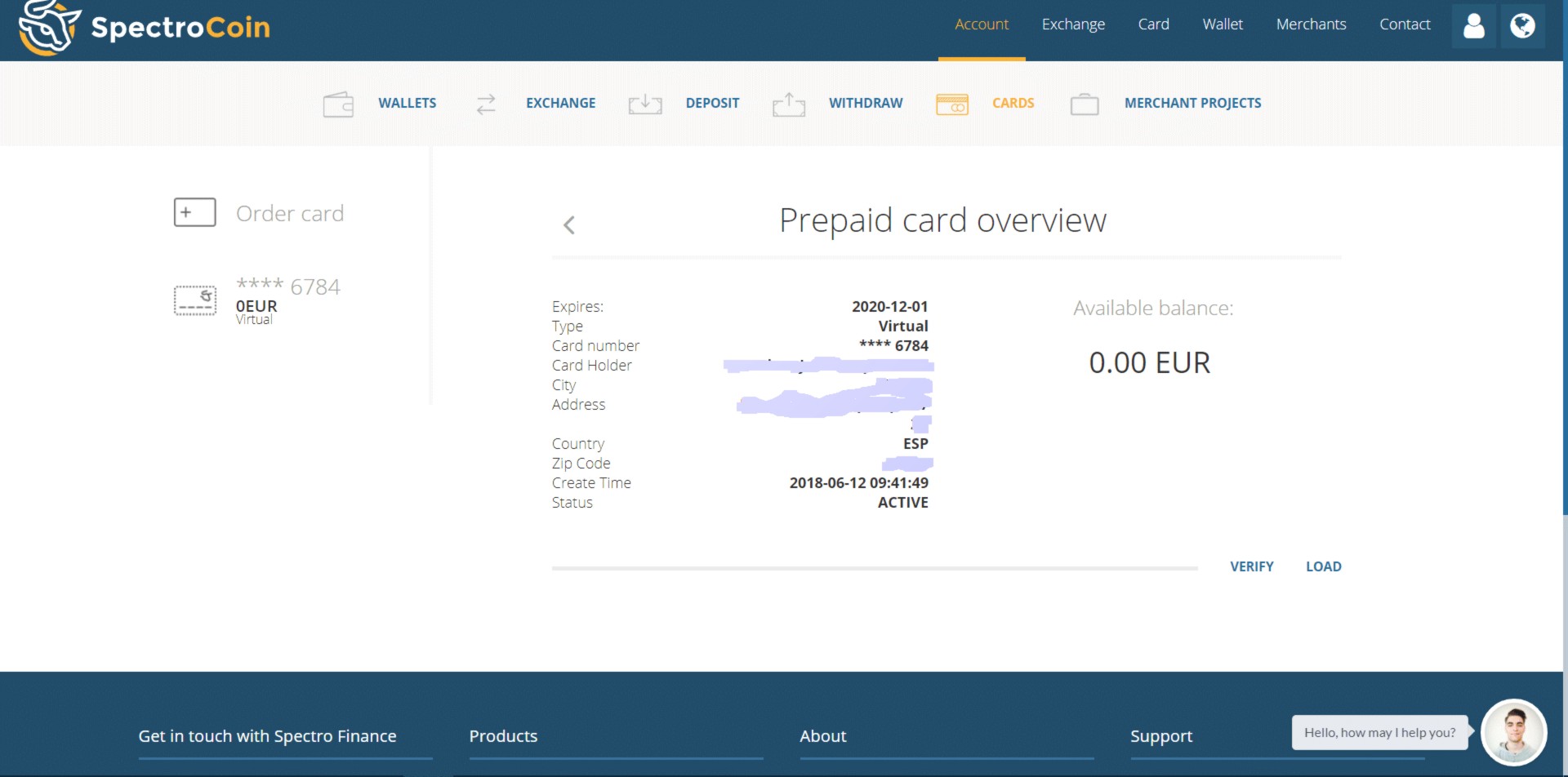The height and width of the screenshot is (777, 1568).
Task: Go back using the left chevron
Action: (x=569, y=225)
